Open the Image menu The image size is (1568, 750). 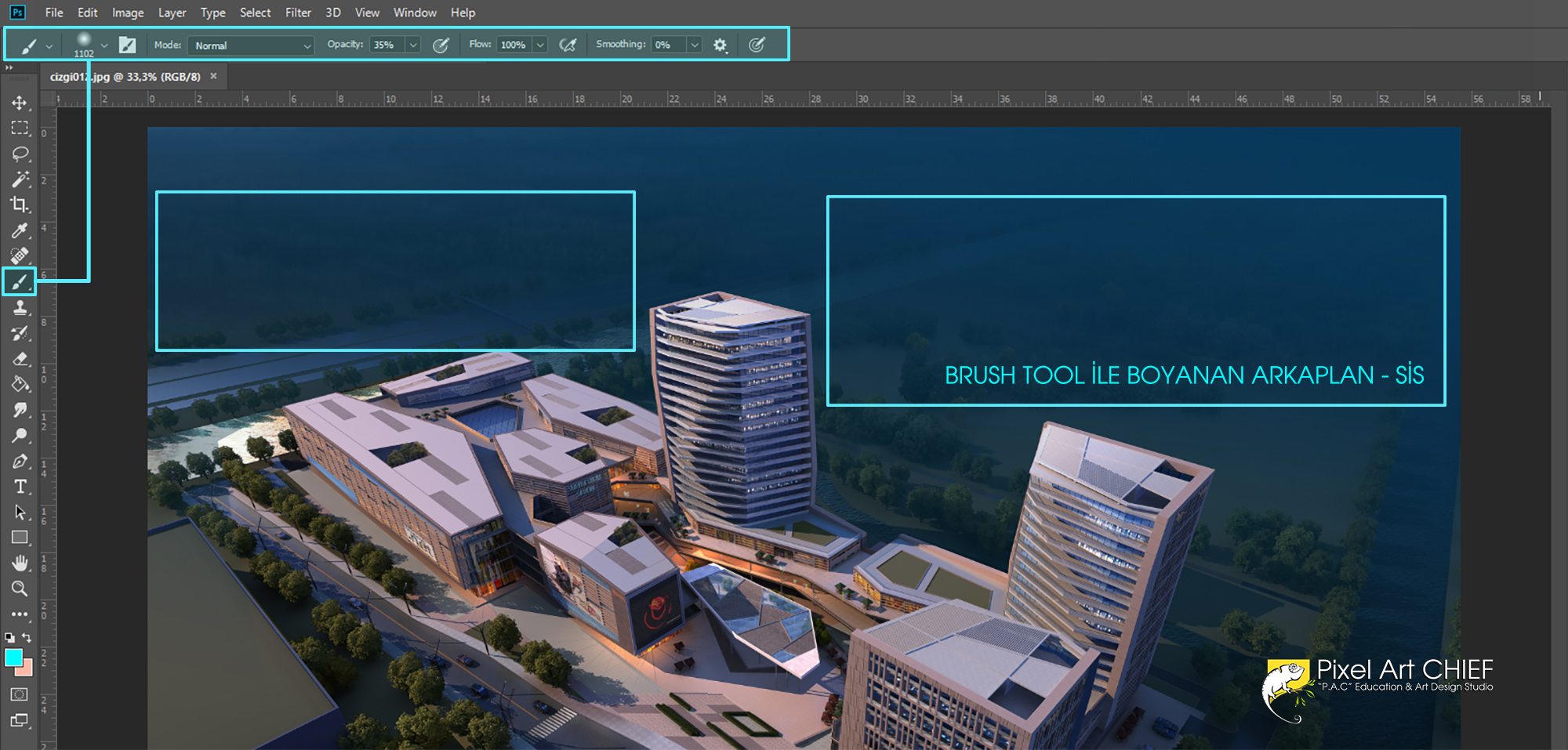[128, 13]
